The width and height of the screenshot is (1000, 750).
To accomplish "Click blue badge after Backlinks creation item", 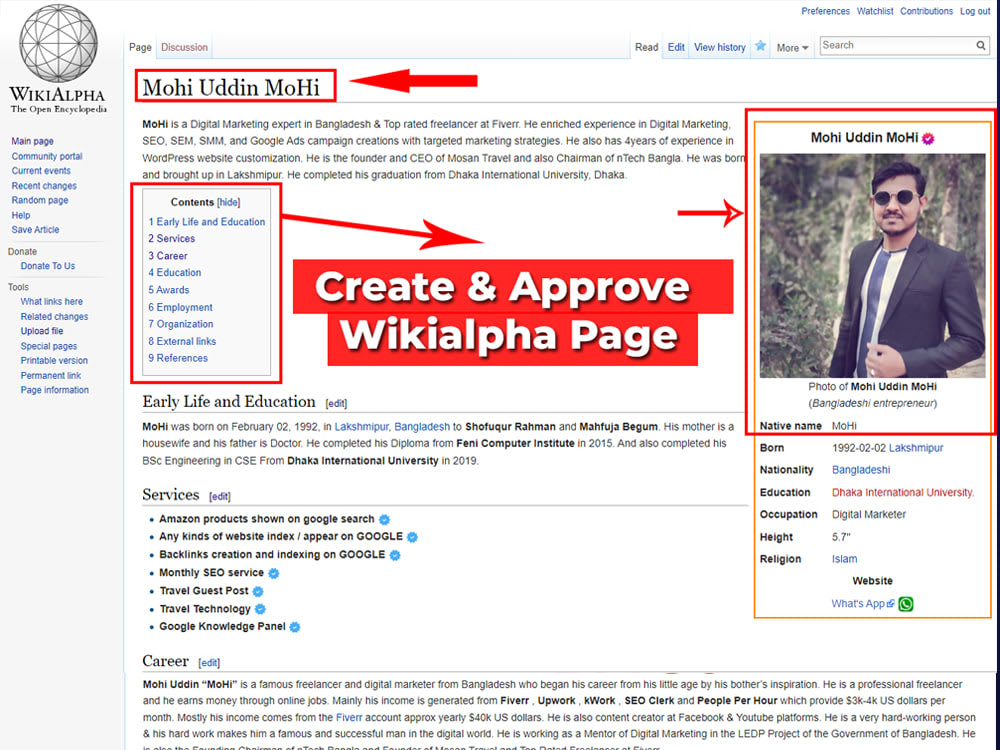I will coord(395,555).
